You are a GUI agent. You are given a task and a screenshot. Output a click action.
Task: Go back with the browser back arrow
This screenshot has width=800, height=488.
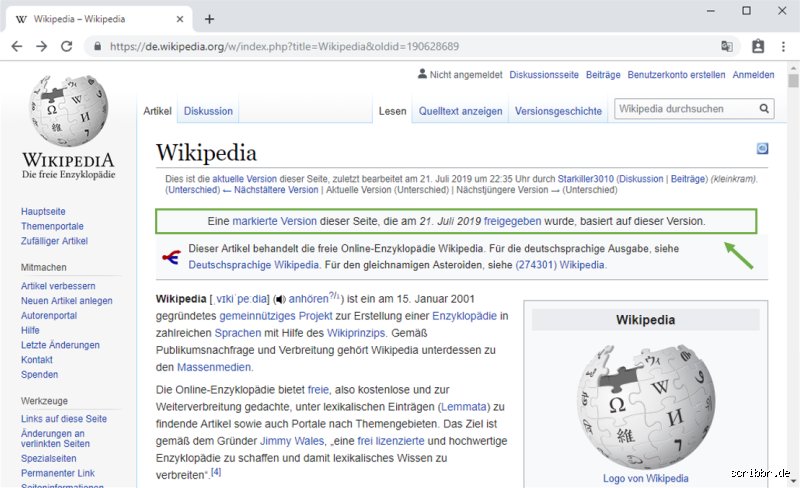(x=16, y=46)
